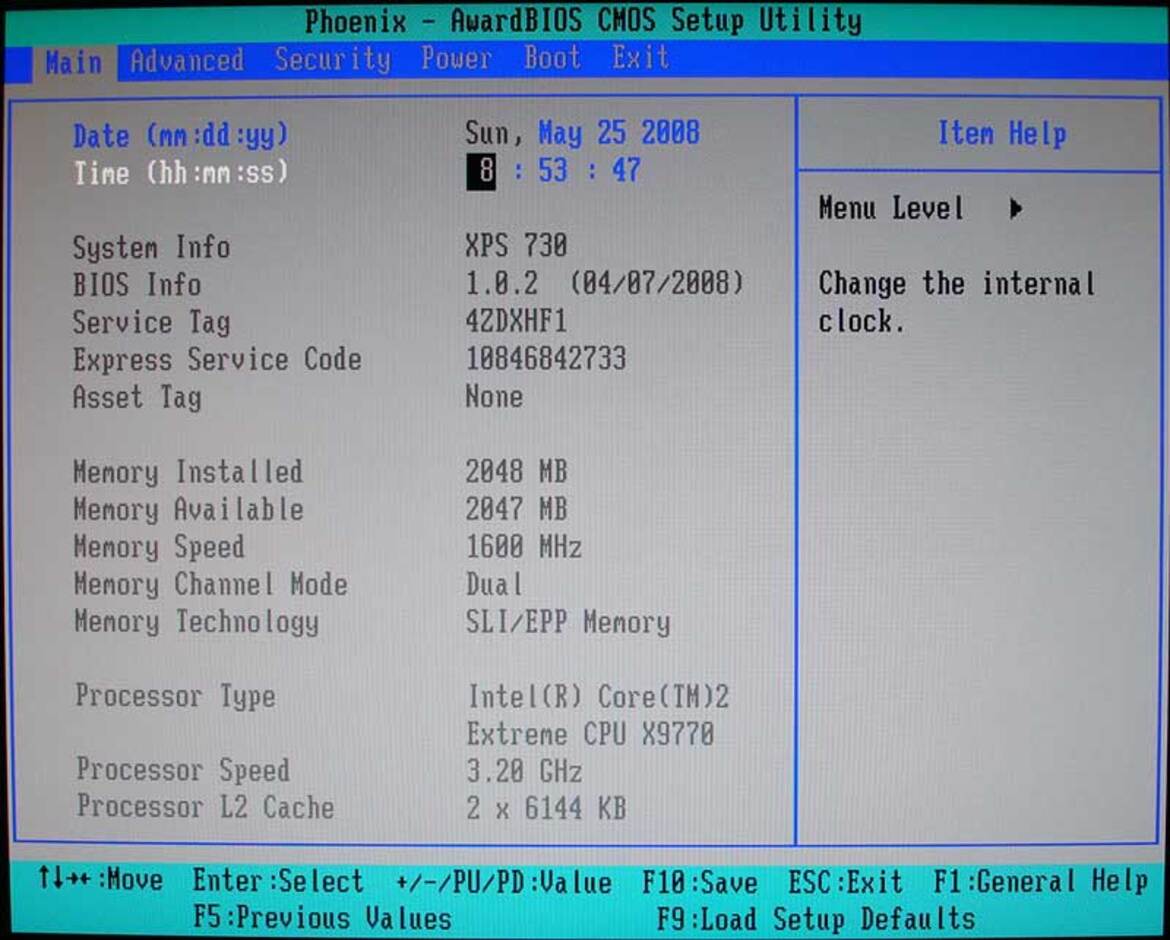This screenshot has height=940, width=1170.
Task: Click the Item Help heading
Action: coord(1001,134)
